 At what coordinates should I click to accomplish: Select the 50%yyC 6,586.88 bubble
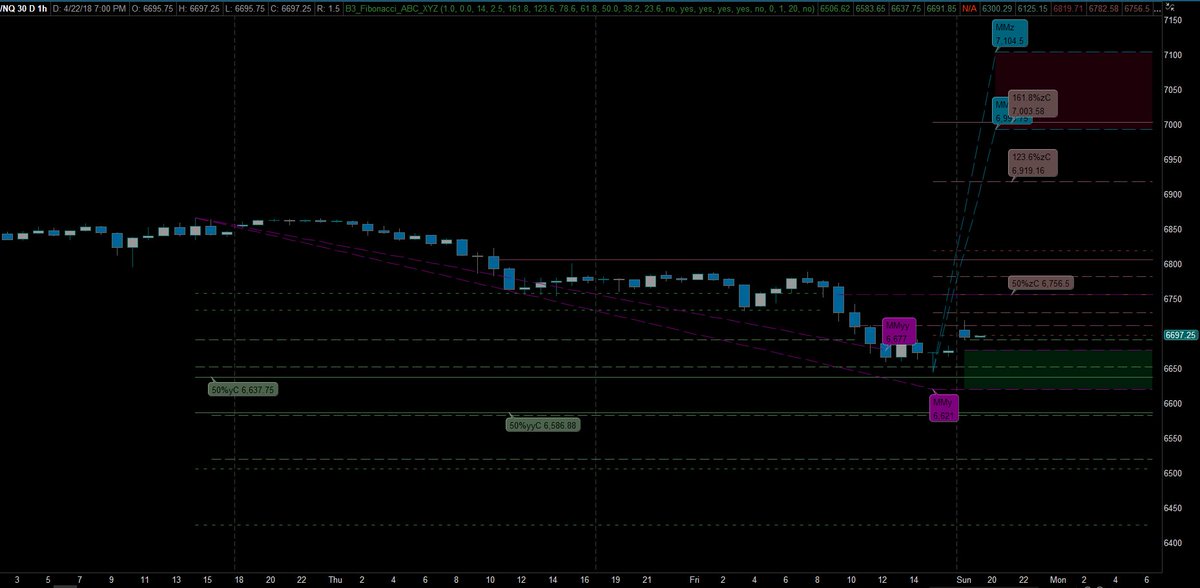click(x=544, y=424)
